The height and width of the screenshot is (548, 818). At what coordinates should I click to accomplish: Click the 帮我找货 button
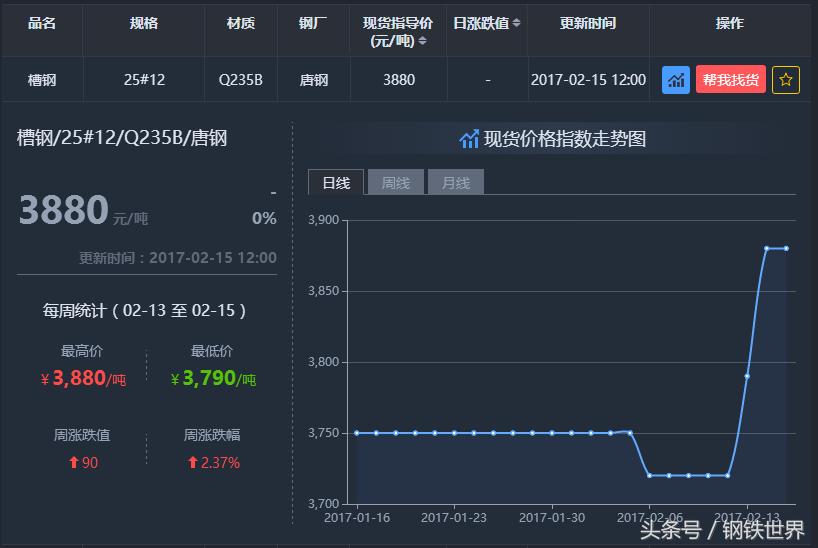(x=730, y=80)
